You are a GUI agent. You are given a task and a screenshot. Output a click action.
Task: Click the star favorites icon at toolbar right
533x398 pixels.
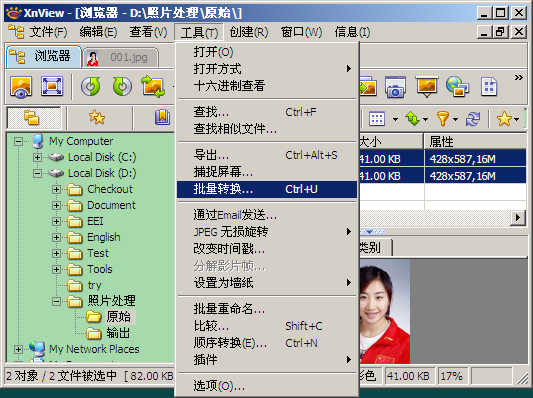coord(504,119)
